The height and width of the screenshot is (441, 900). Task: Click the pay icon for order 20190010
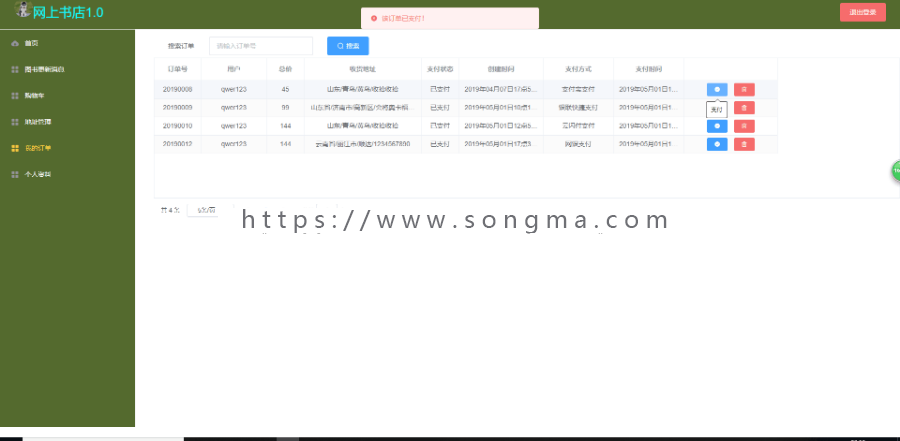tap(717, 126)
